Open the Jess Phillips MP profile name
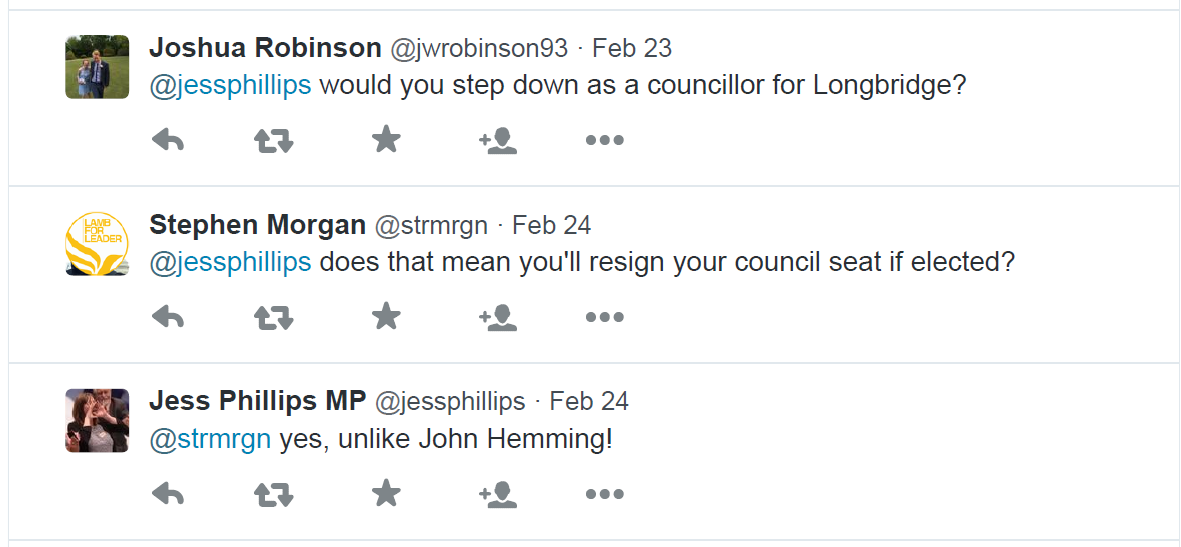 point(257,402)
